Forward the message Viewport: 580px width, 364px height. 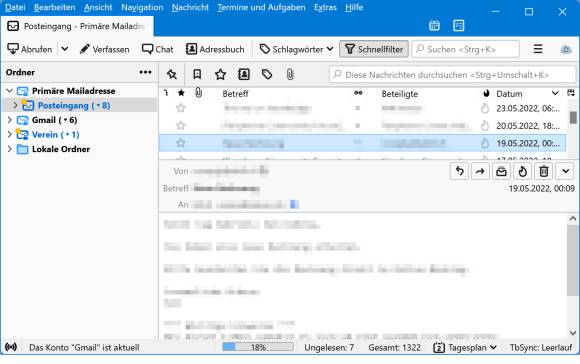coord(480,171)
